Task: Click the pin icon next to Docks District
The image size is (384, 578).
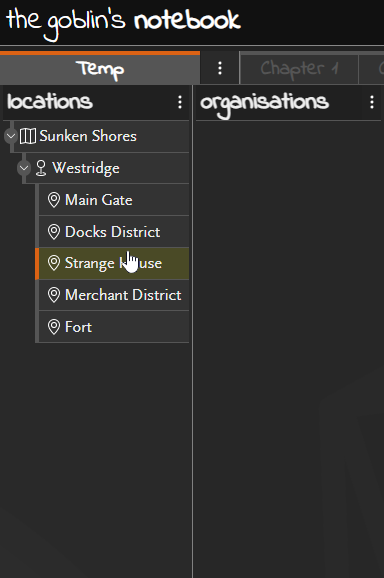Action: [x=54, y=232]
